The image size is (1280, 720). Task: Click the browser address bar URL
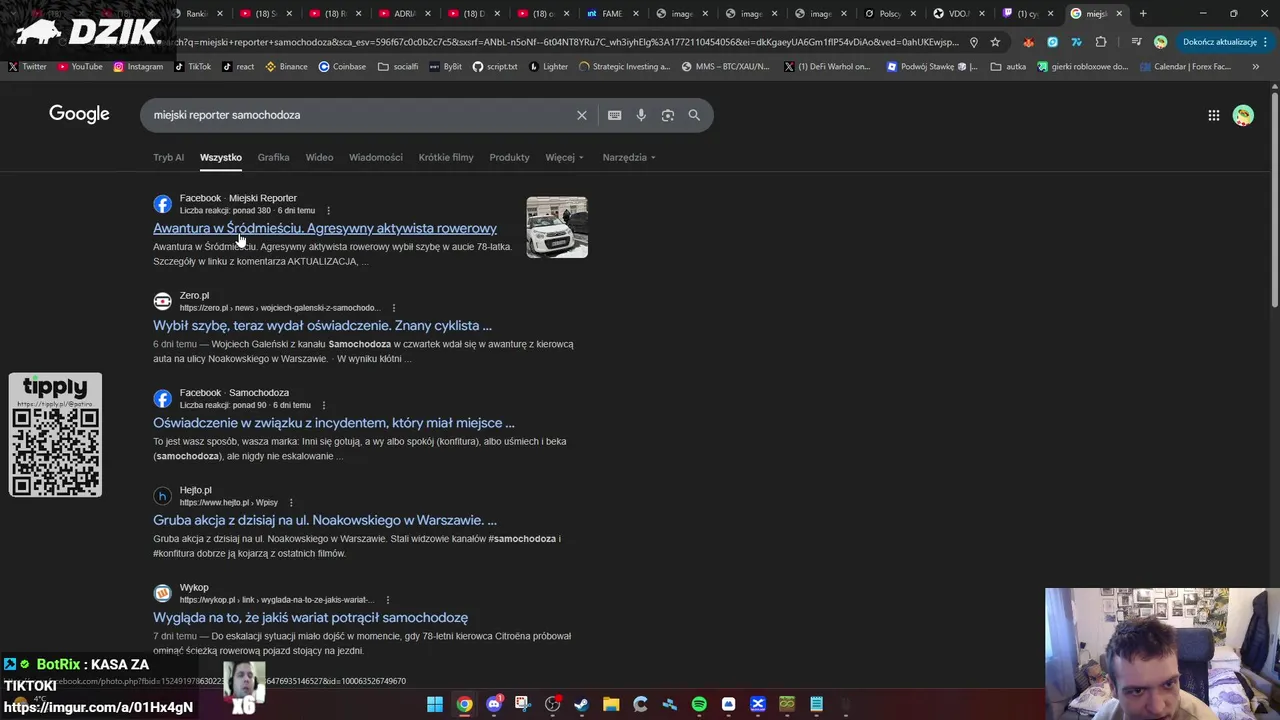(560, 42)
